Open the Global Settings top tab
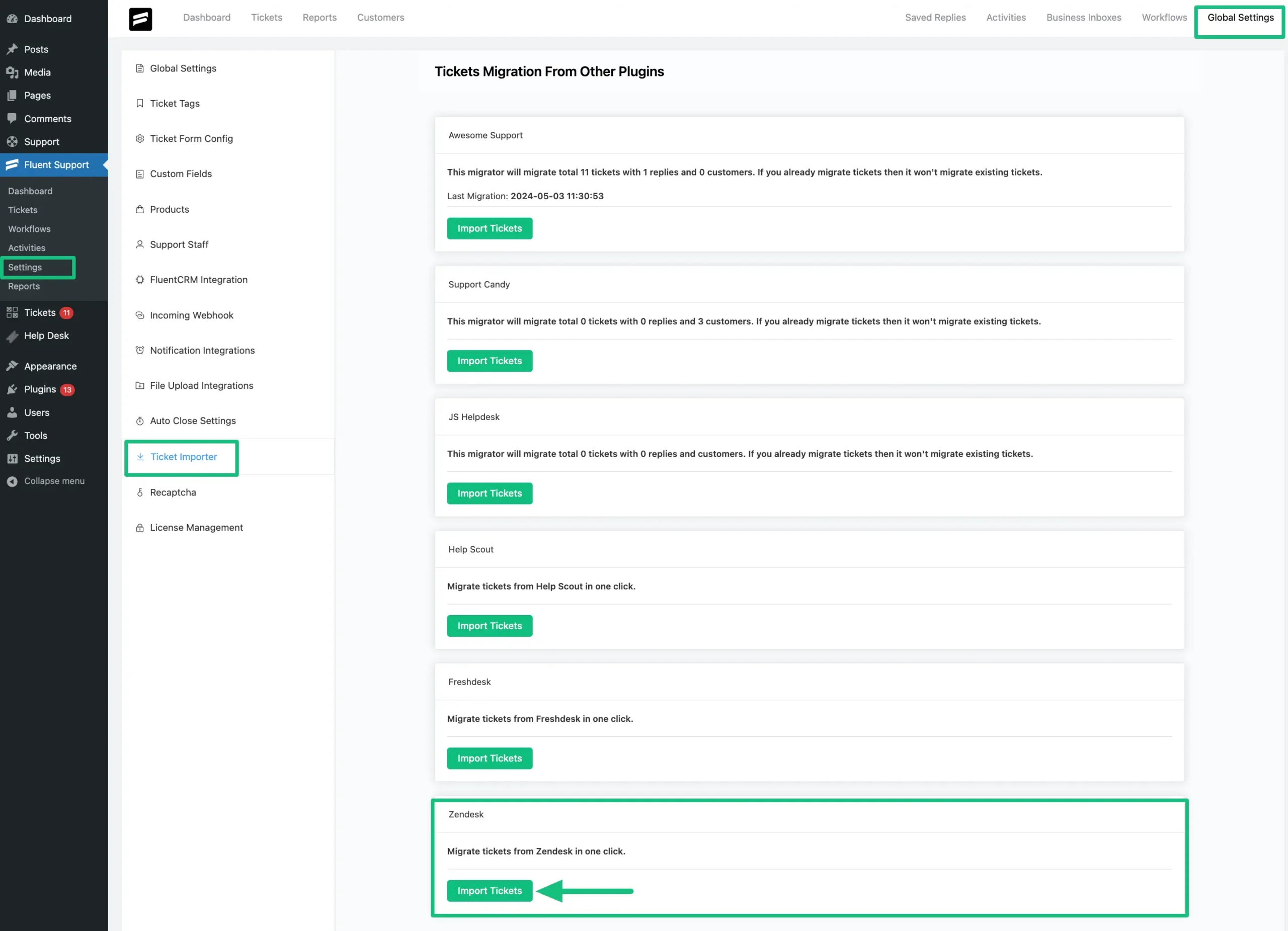Image resolution: width=1288 pixels, height=931 pixels. coord(1240,18)
